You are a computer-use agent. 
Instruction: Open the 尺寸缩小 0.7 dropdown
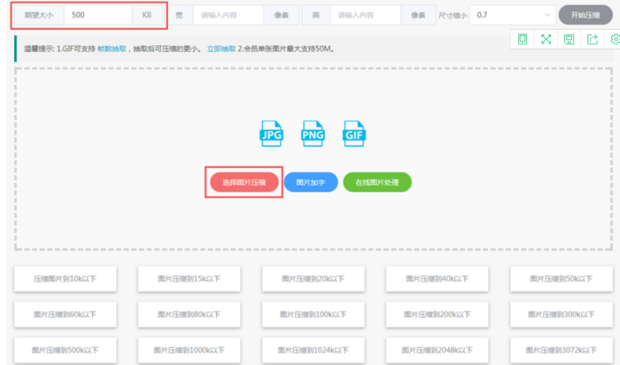[x=512, y=15]
